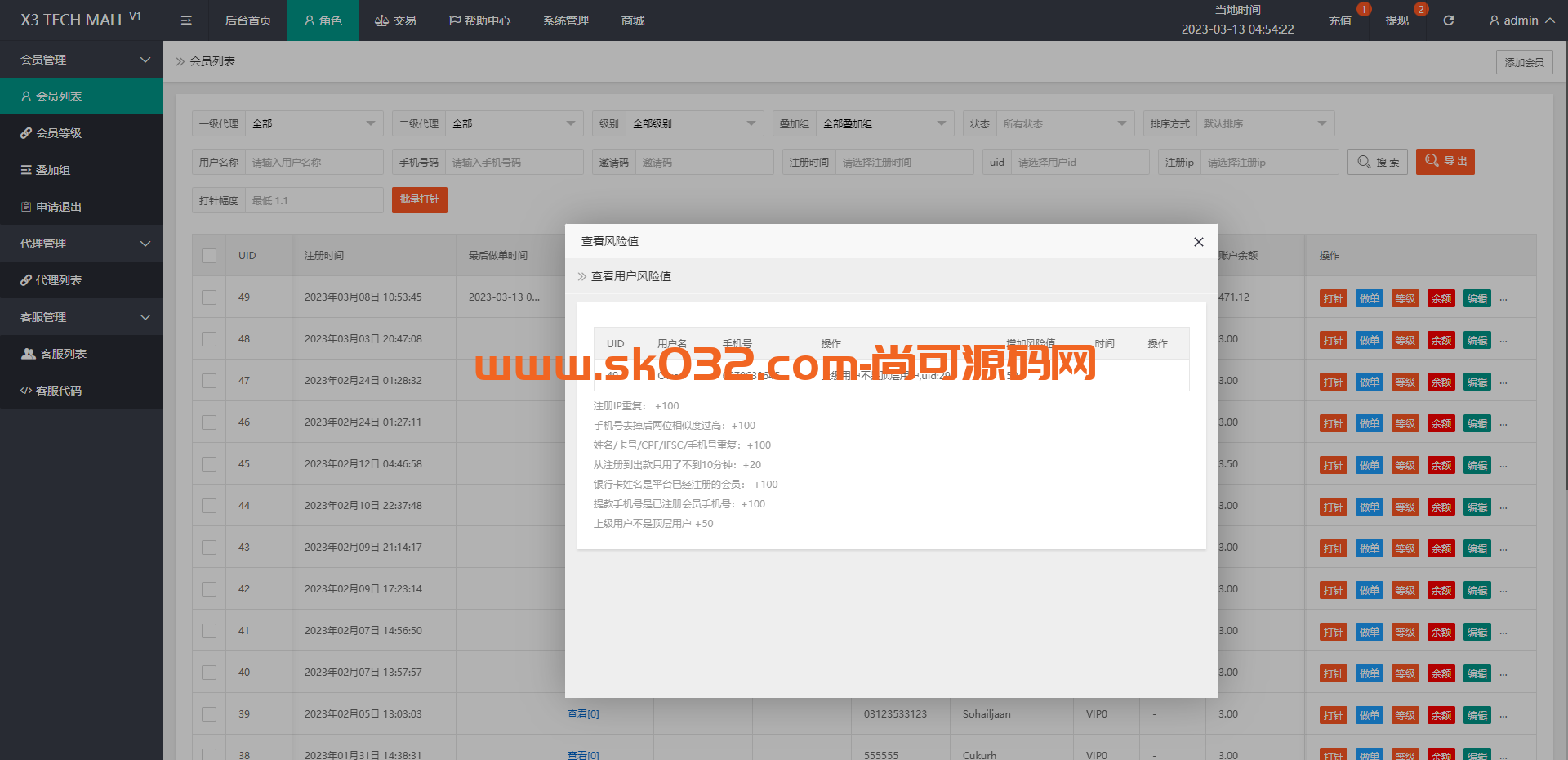Open the 一级代理 dropdown

[314, 123]
